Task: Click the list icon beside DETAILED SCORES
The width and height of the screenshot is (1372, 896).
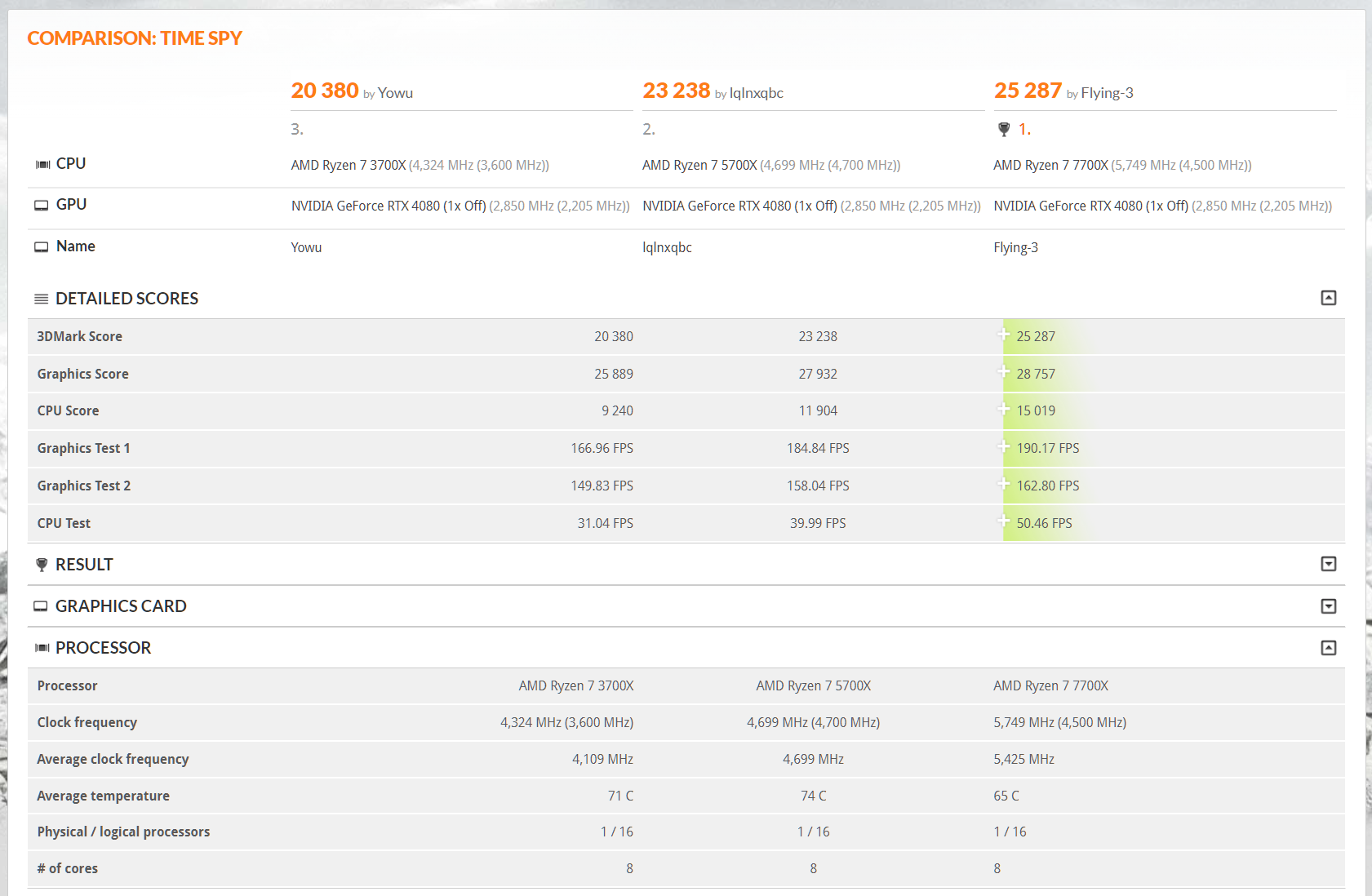Action: [x=42, y=299]
